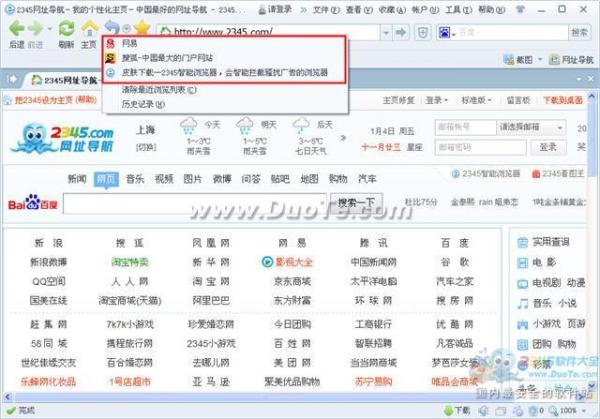Open the address bar history dropdown arrow
Screen dimensions: 600x419
point(386,33)
